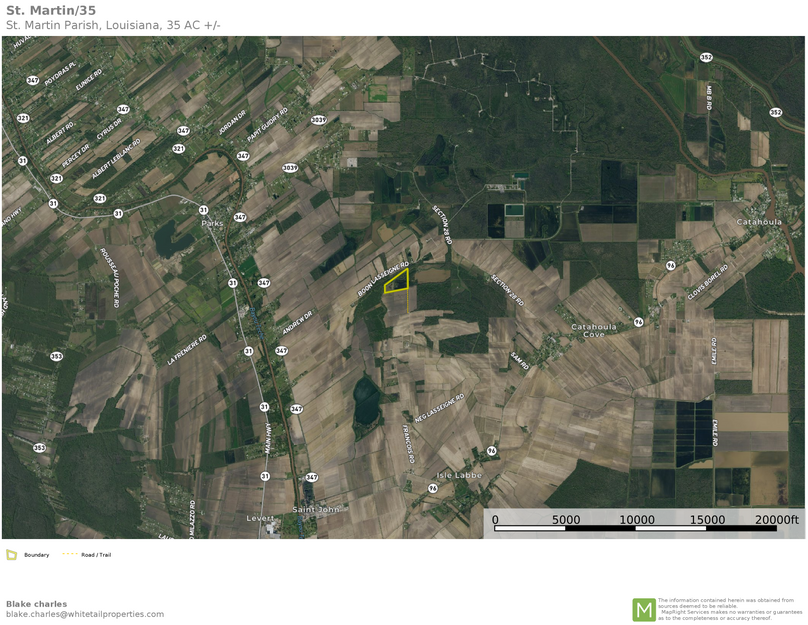The width and height of the screenshot is (808, 625).
Task: Select the Highway 96 shield near Catahoula Cove
Action: coord(638,322)
